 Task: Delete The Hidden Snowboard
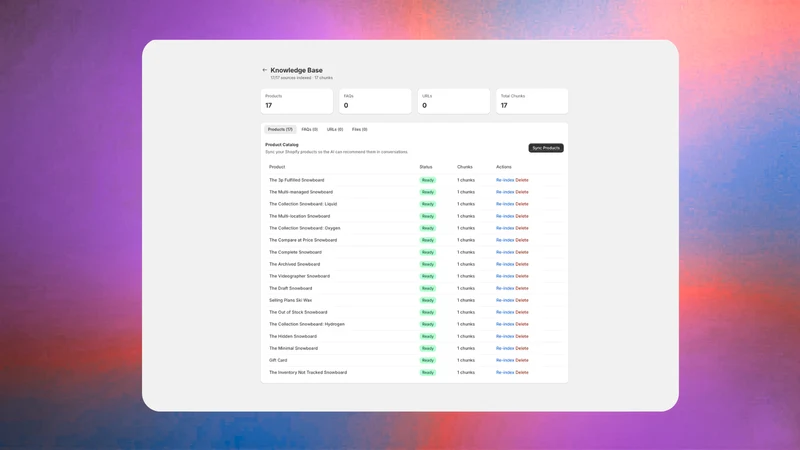[522, 336]
